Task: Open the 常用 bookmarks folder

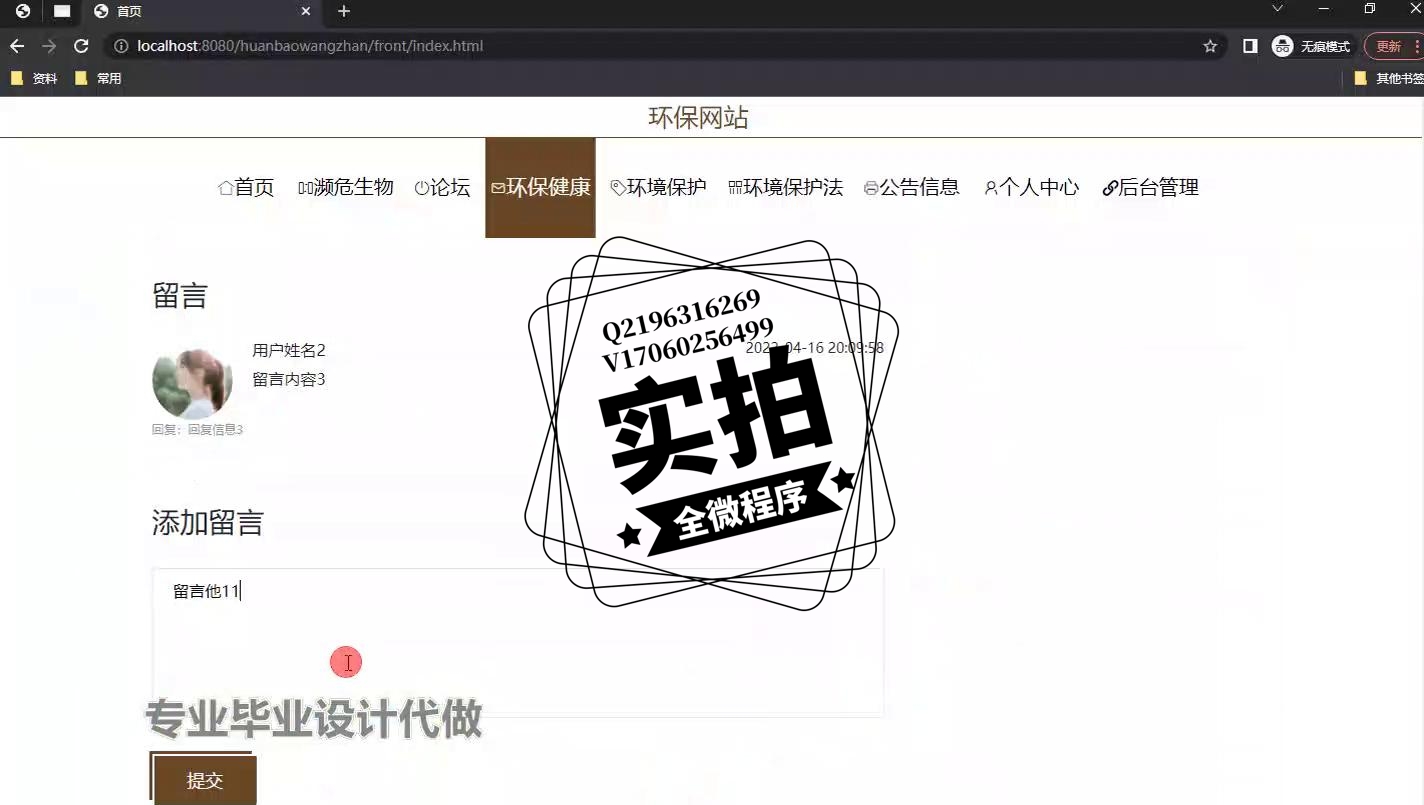Action: [x=98, y=78]
